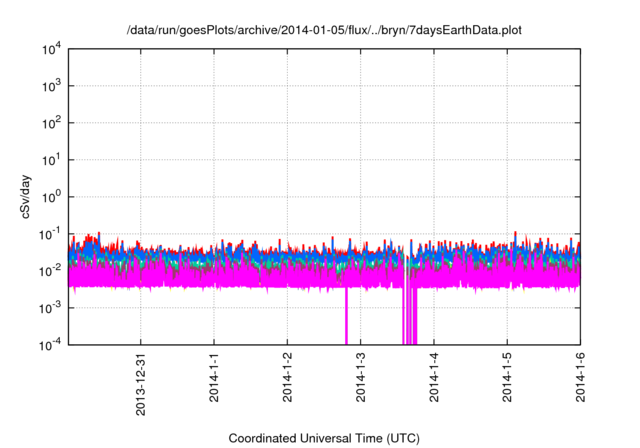Viewport: 640px width, 448px height.
Task: Click the 2014-1-3 date label
Action: pos(360,377)
